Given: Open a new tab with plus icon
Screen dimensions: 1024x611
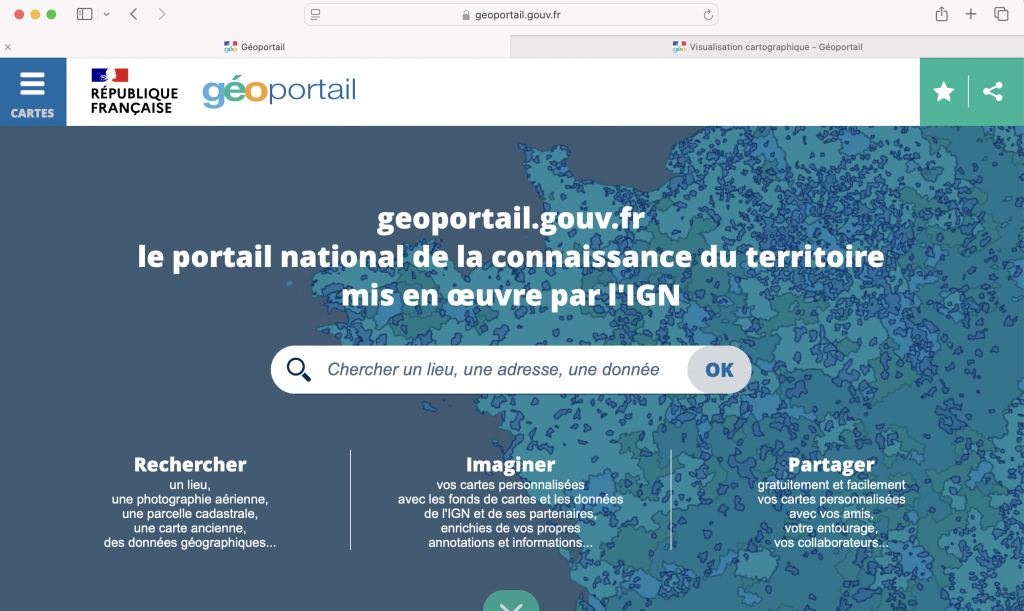Looking at the screenshot, I should tap(970, 14).
